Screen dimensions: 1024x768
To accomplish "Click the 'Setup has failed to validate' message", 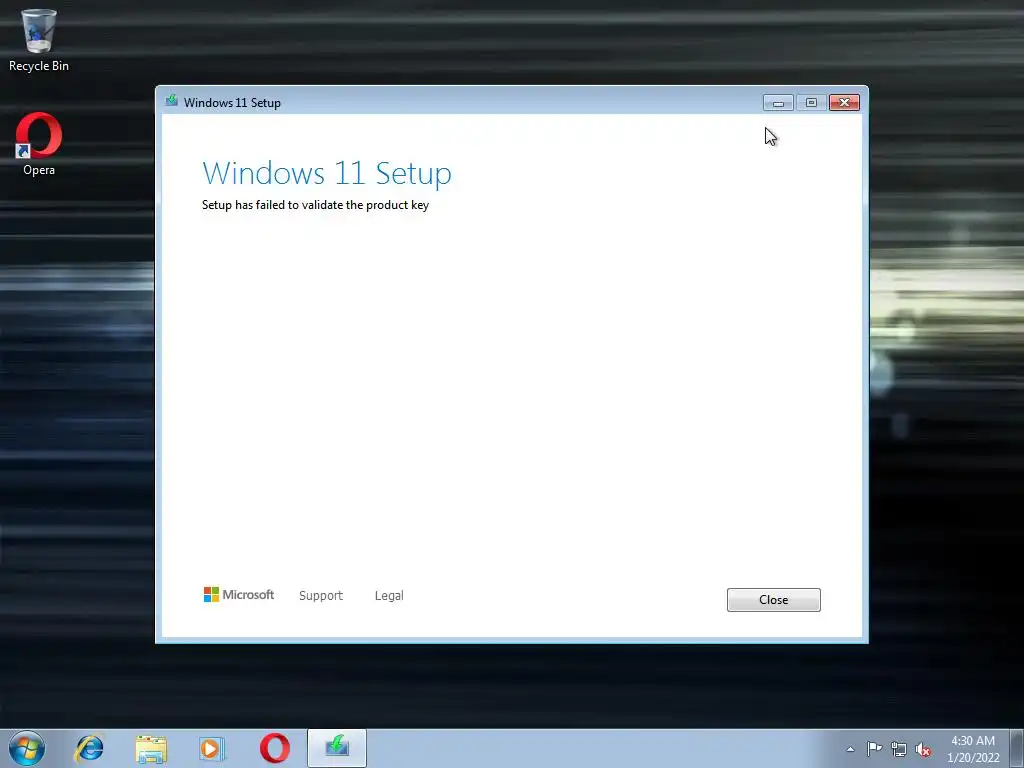I will pyautogui.click(x=315, y=205).
